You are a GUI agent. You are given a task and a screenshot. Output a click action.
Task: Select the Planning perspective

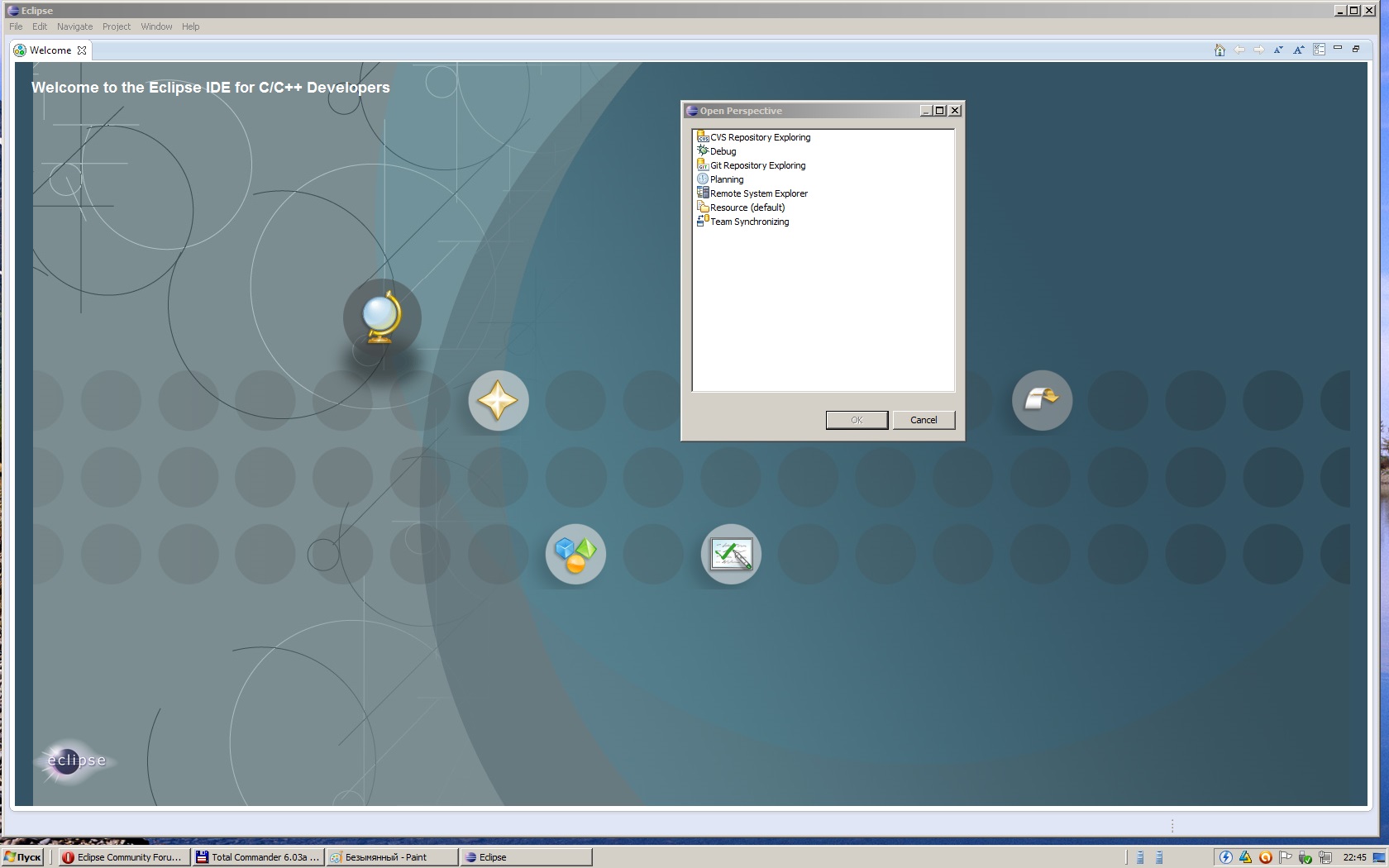tap(720, 179)
